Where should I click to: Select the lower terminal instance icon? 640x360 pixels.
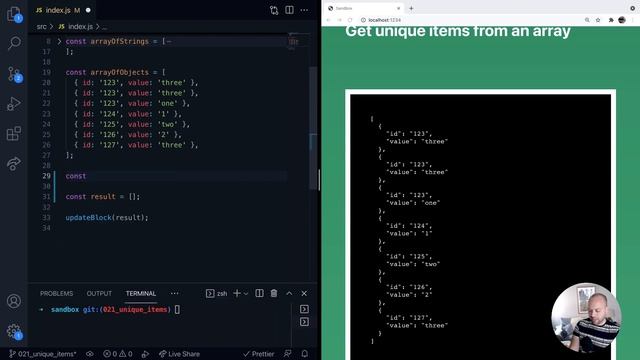click(304, 322)
